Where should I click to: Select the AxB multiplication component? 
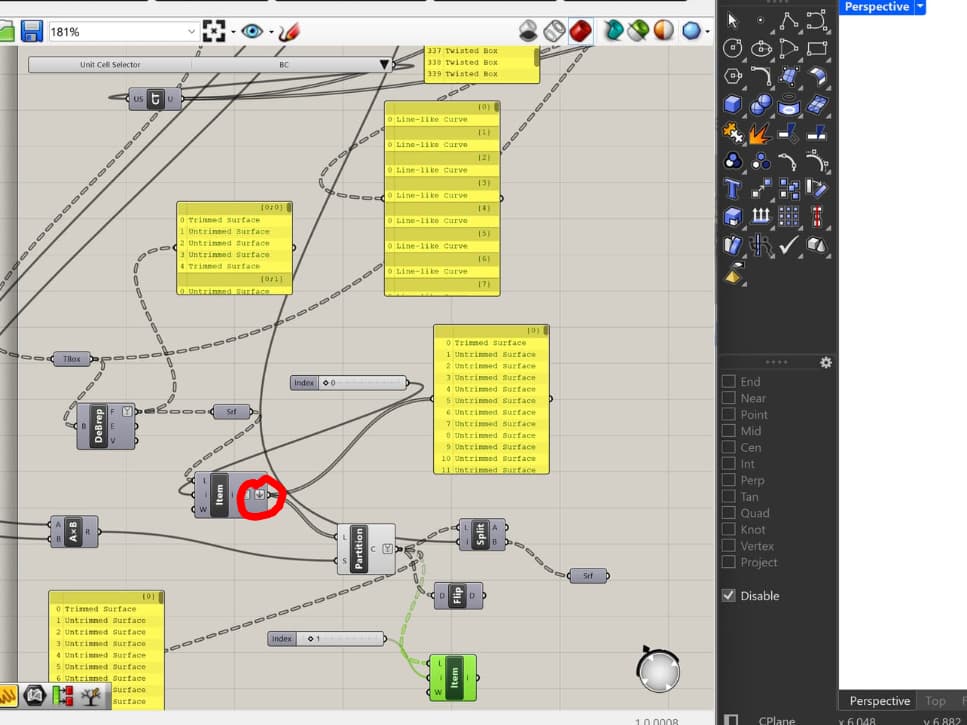[74, 531]
